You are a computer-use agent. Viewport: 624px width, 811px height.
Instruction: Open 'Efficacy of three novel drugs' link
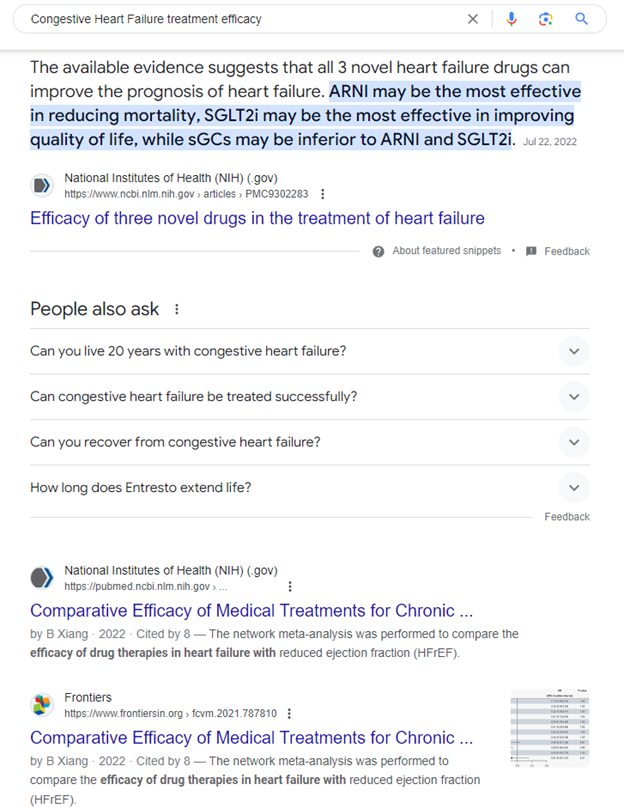click(x=257, y=218)
